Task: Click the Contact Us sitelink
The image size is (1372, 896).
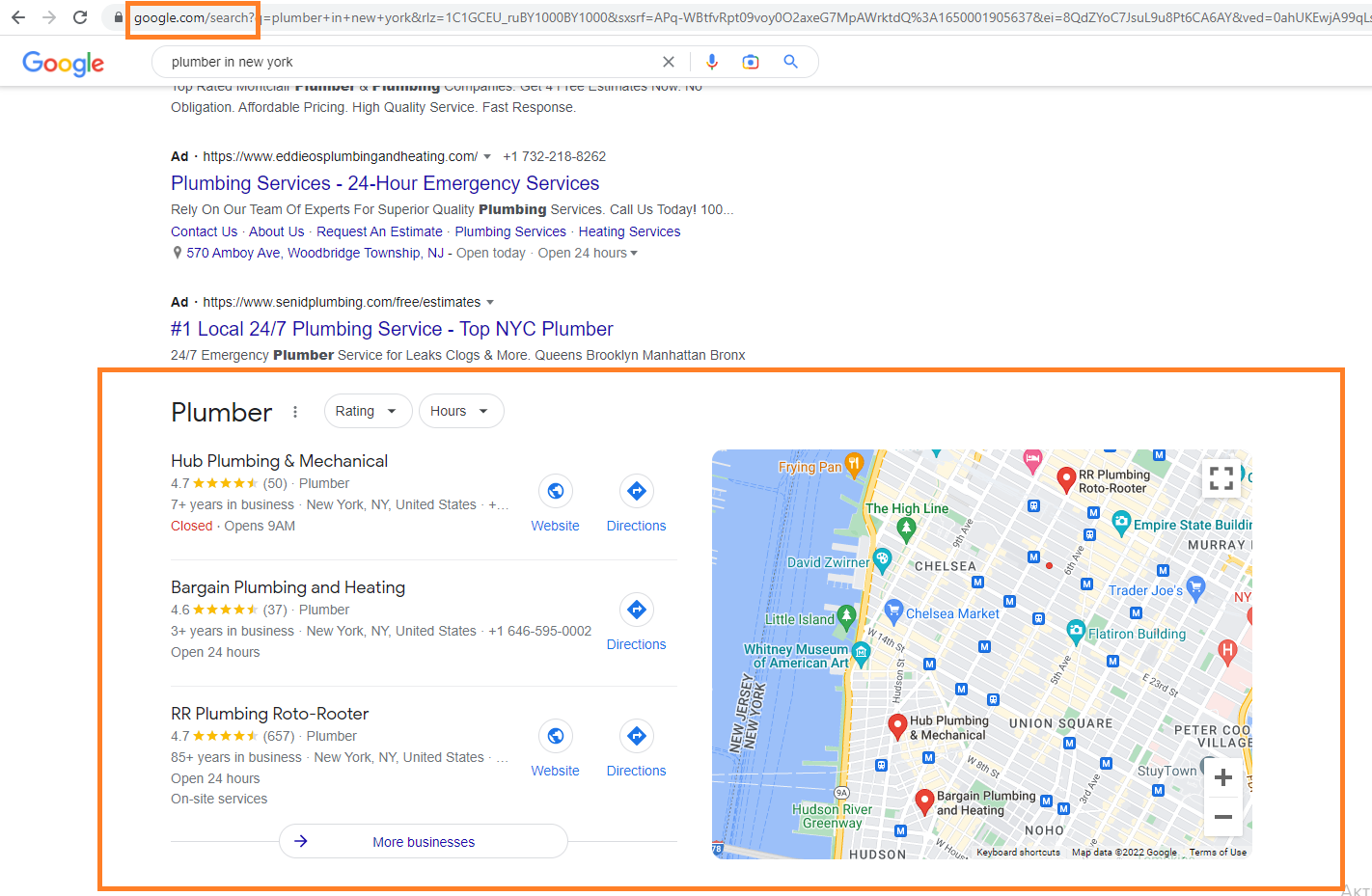Action: pos(204,231)
